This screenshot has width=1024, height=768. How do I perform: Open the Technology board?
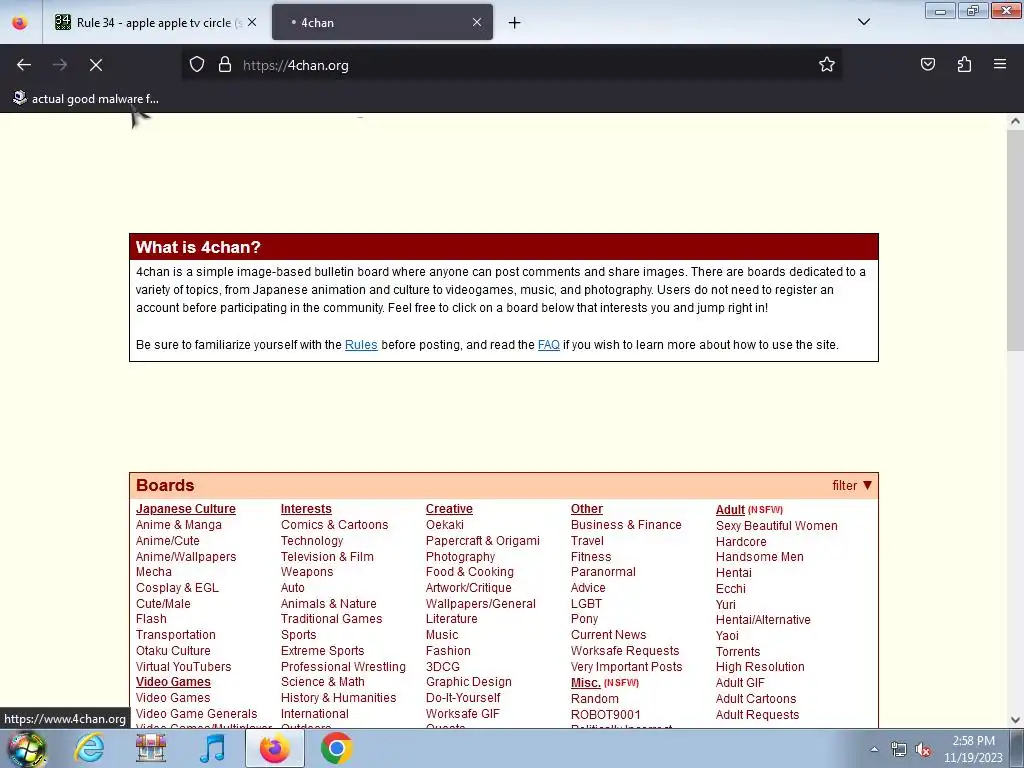click(312, 541)
